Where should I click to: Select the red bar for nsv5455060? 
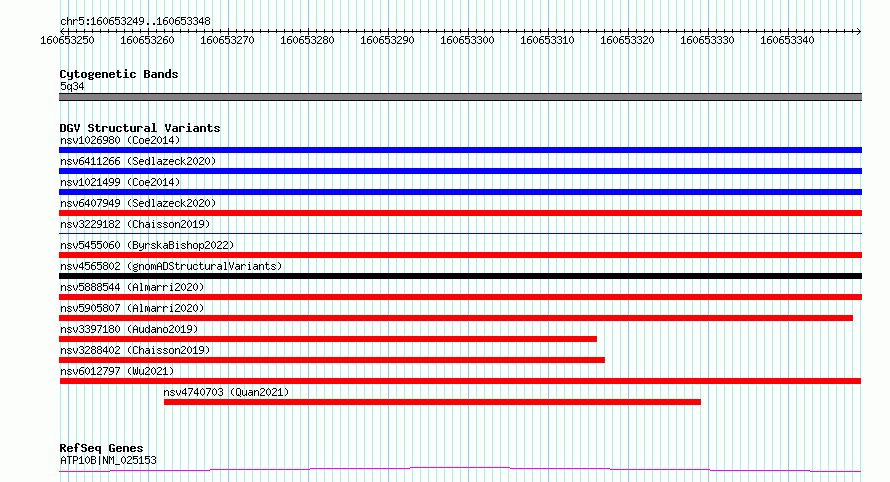[x=460, y=255]
